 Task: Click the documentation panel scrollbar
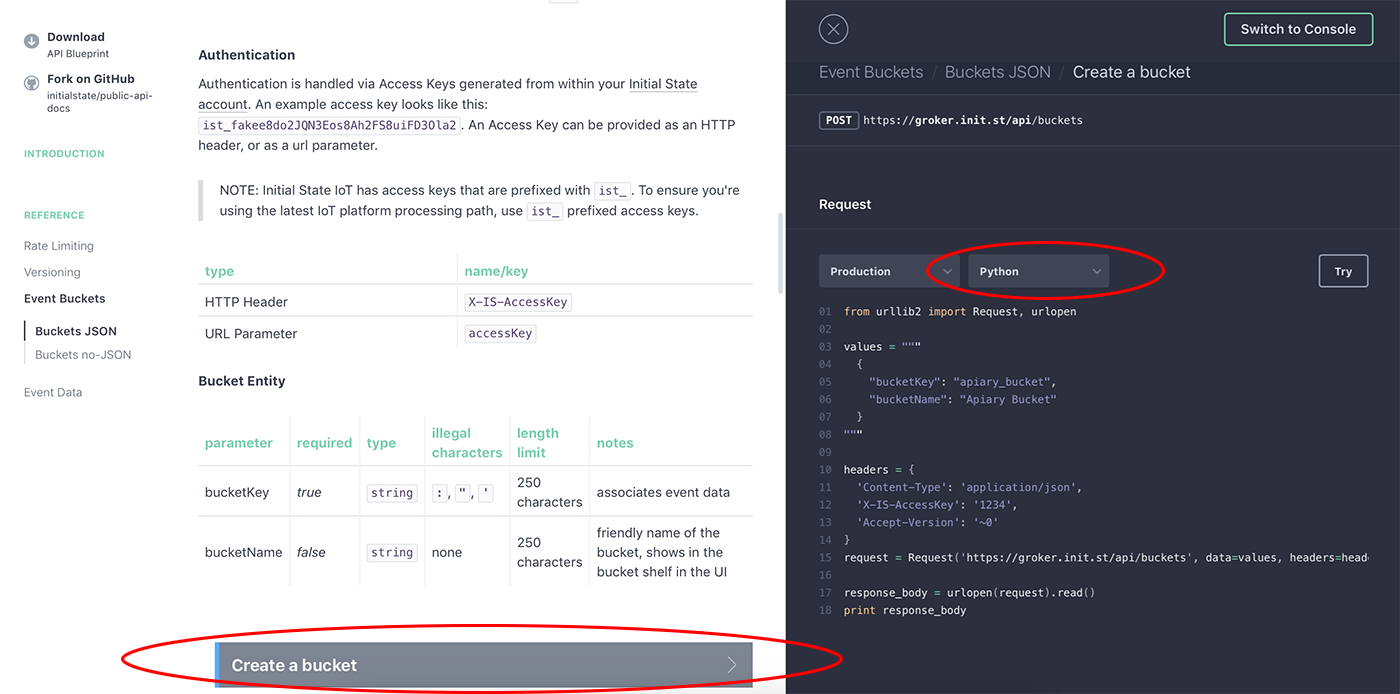pos(779,250)
